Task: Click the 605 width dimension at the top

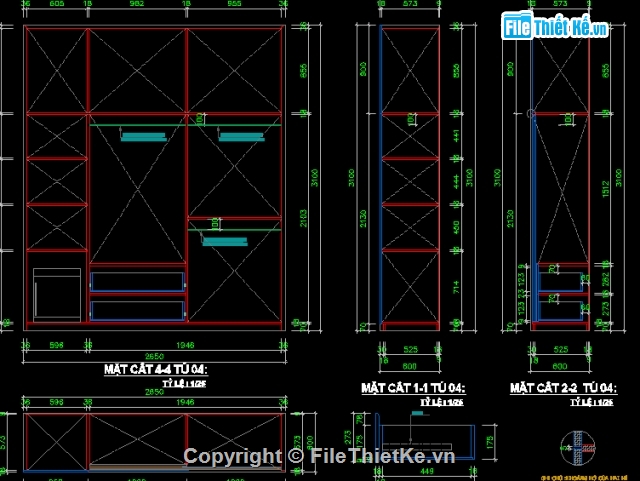Action: 56,4
